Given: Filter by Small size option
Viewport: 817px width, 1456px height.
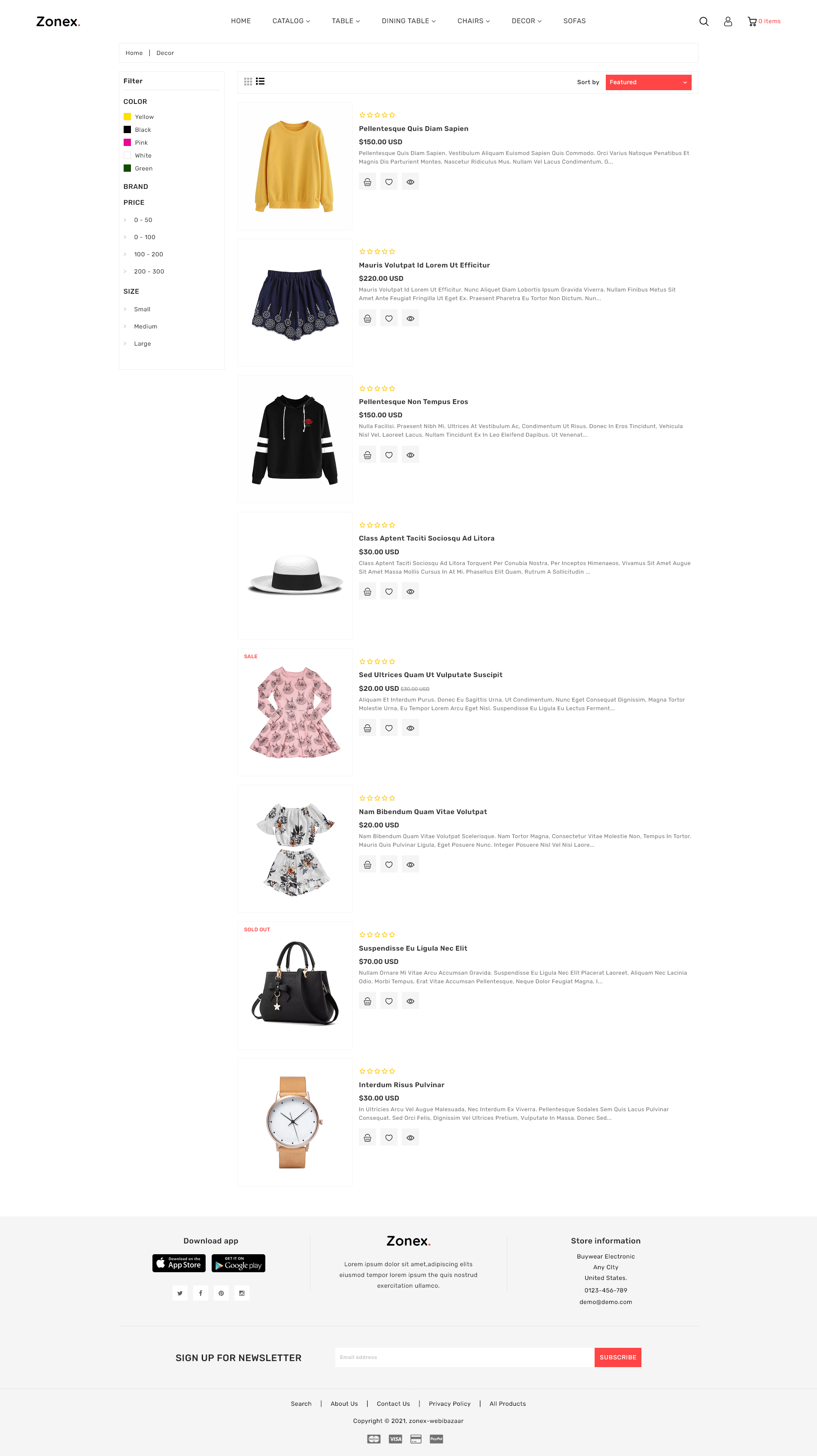Looking at the screenshot, I should point(142,309).
